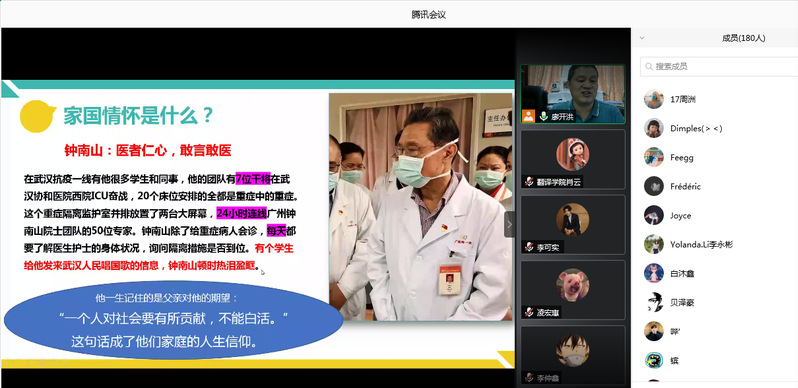Click muted mic icon on 凌宏惠 tile
The image size is (798, 388).
tap(529, 312)
